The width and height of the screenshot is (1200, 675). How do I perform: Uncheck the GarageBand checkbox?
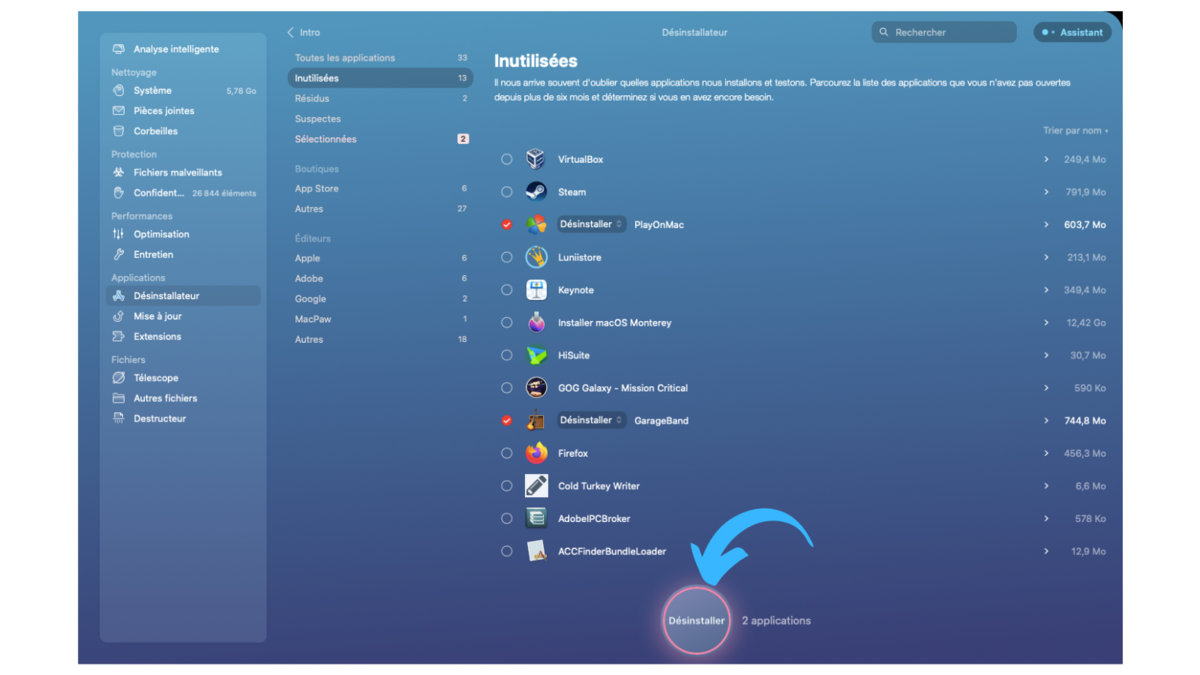point(507,421)
